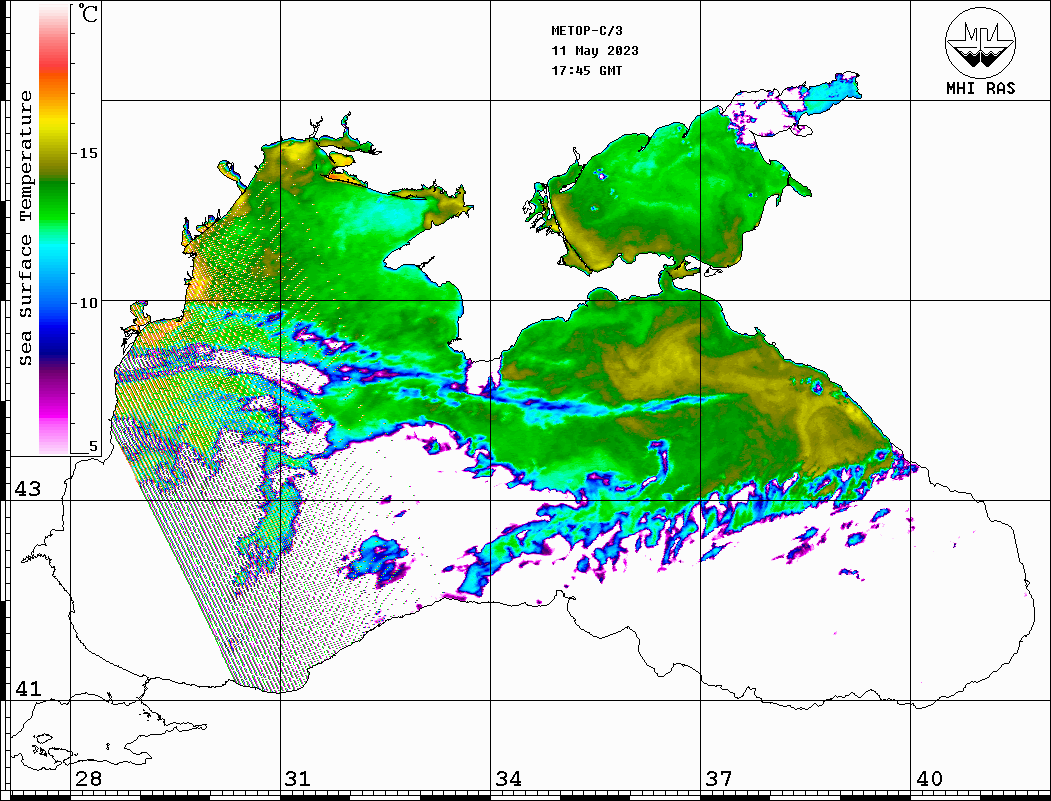The height and width of the screenshot is (801, 1051).
Task: Click the MHI RAS logo emblem
Action: point(981,43)
